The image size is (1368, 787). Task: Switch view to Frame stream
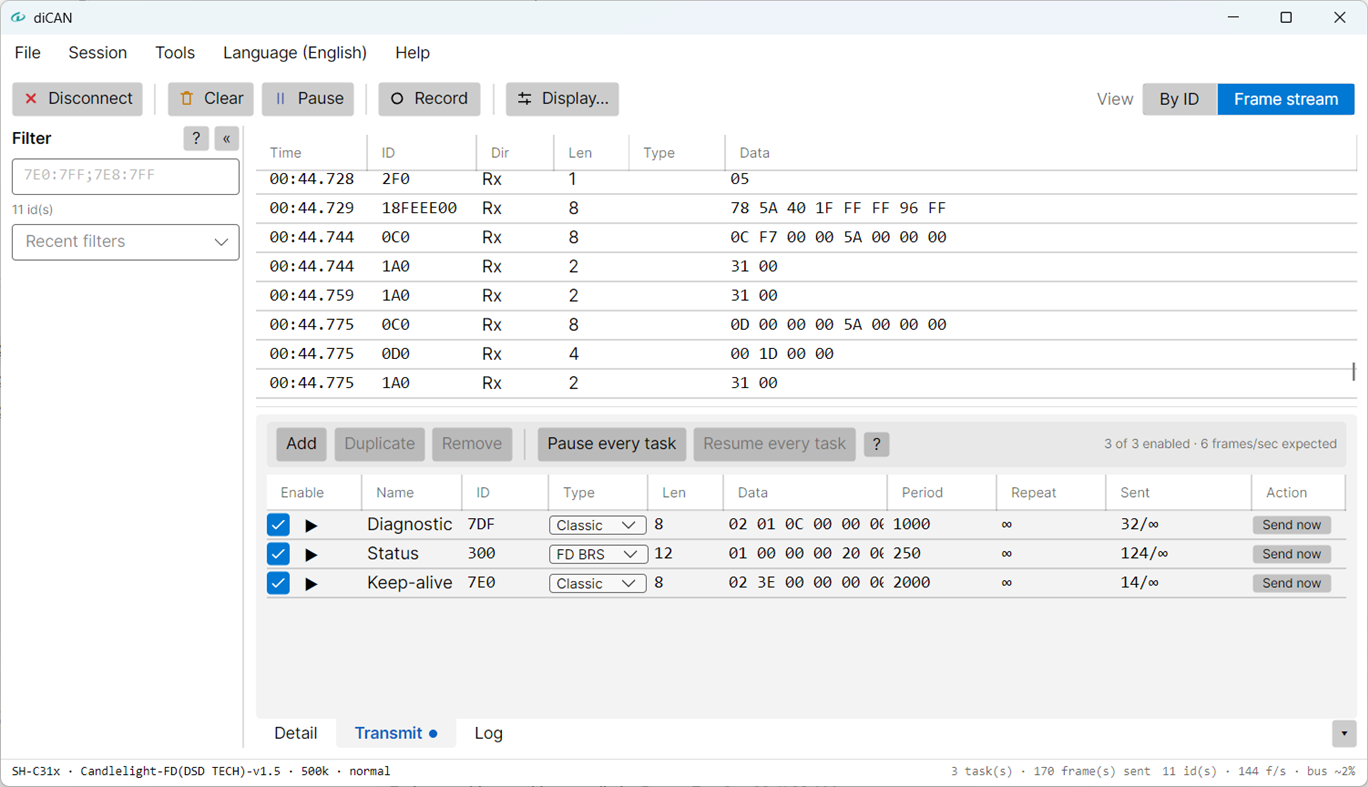coord(1285,99)
